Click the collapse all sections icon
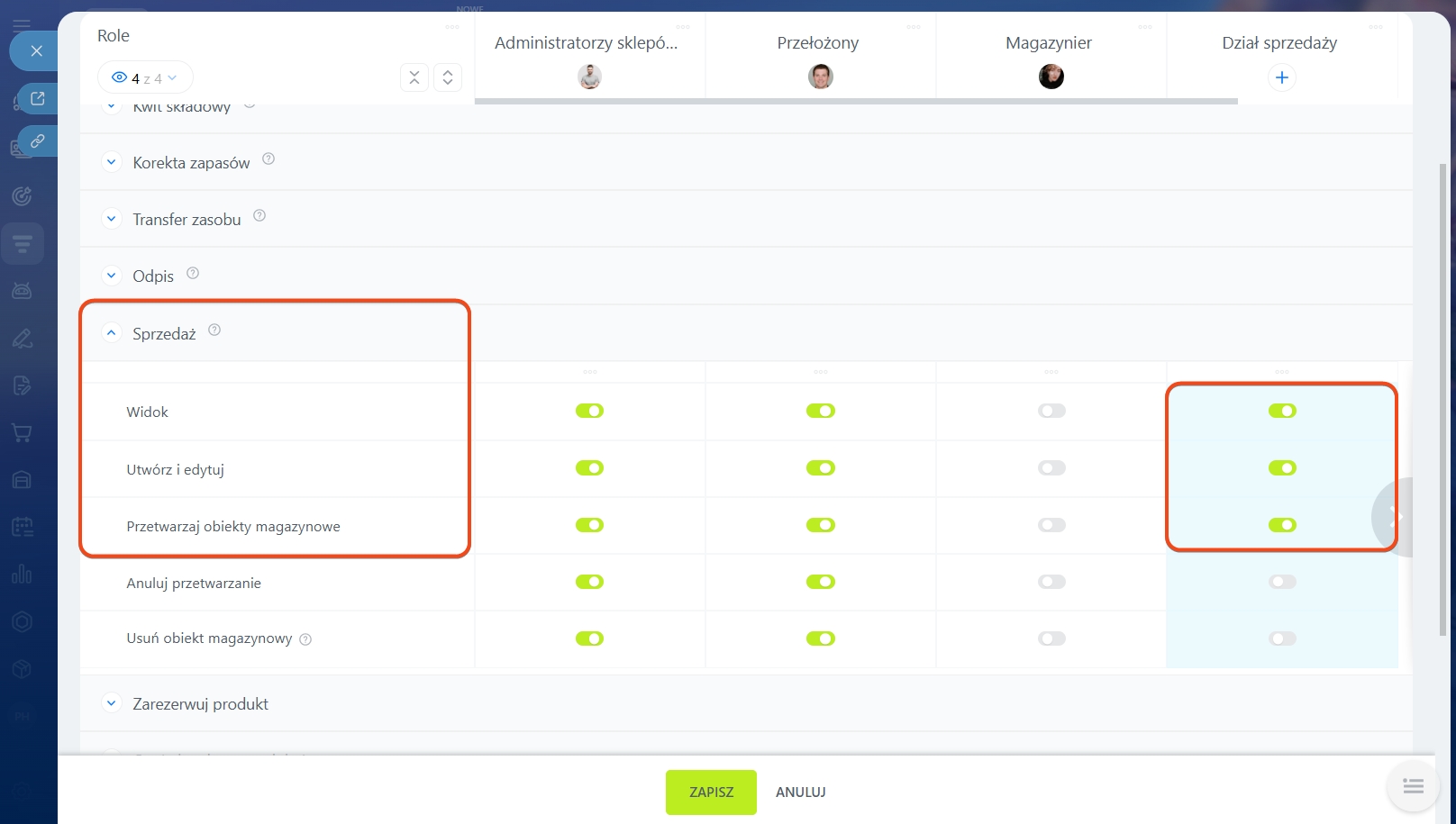 coord(414,78)
